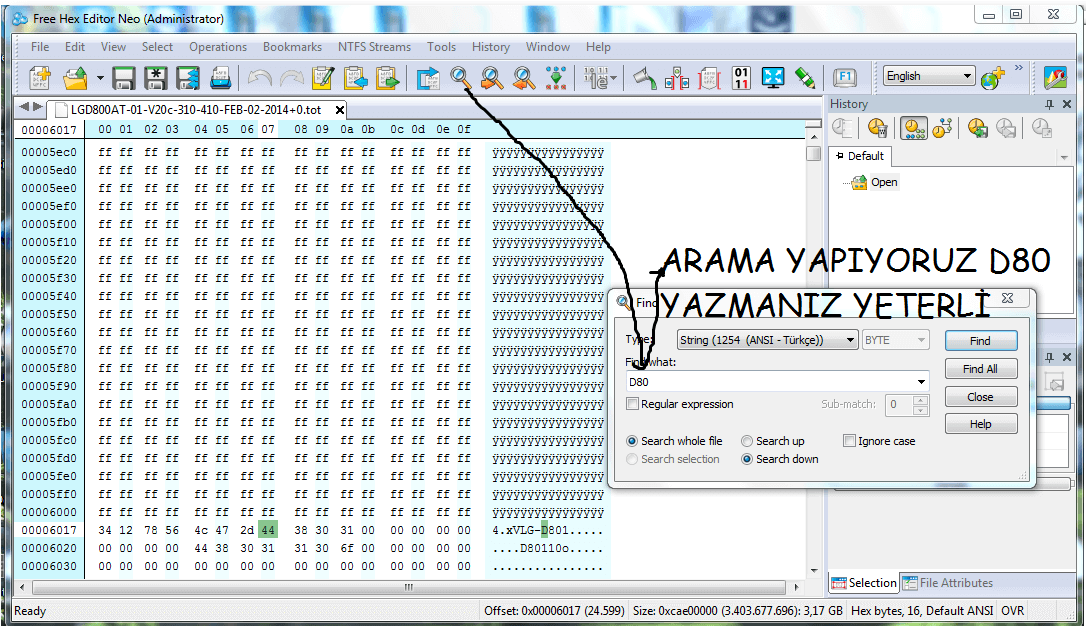Select the Search up radio button
Screen dimensions: 1086x626
747,441
